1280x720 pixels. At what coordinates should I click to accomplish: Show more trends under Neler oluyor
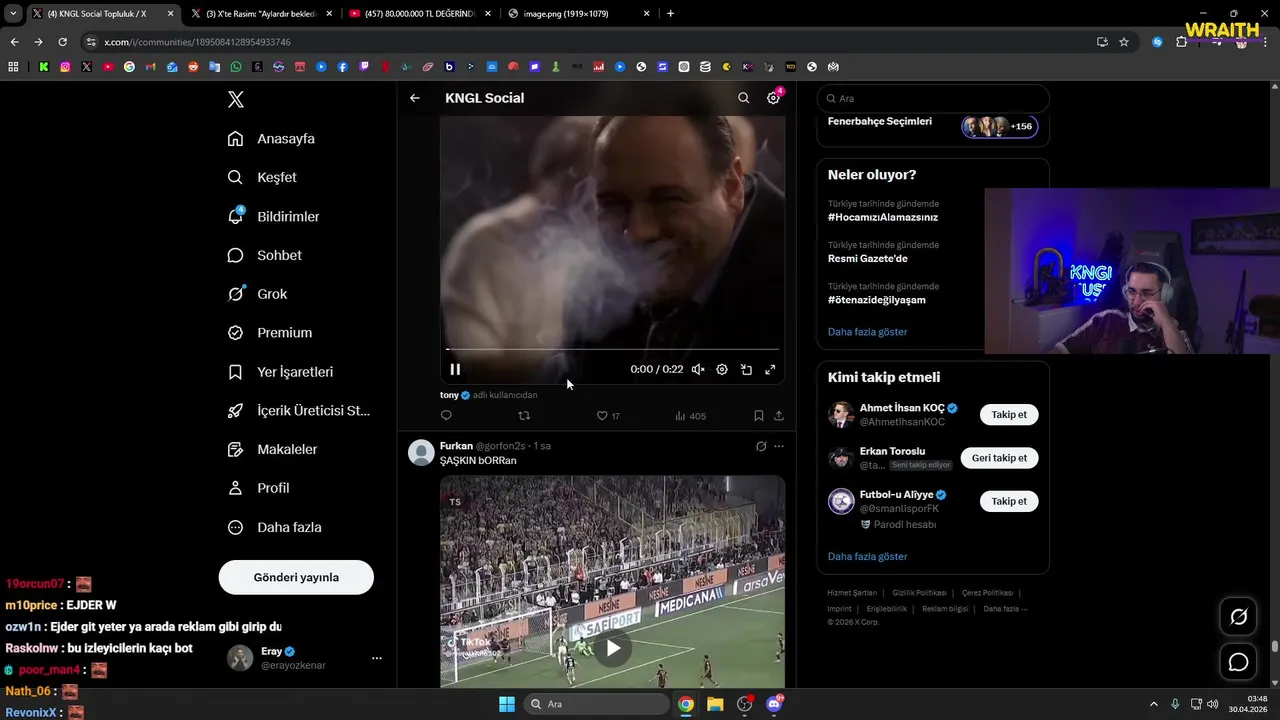point(868,331)
